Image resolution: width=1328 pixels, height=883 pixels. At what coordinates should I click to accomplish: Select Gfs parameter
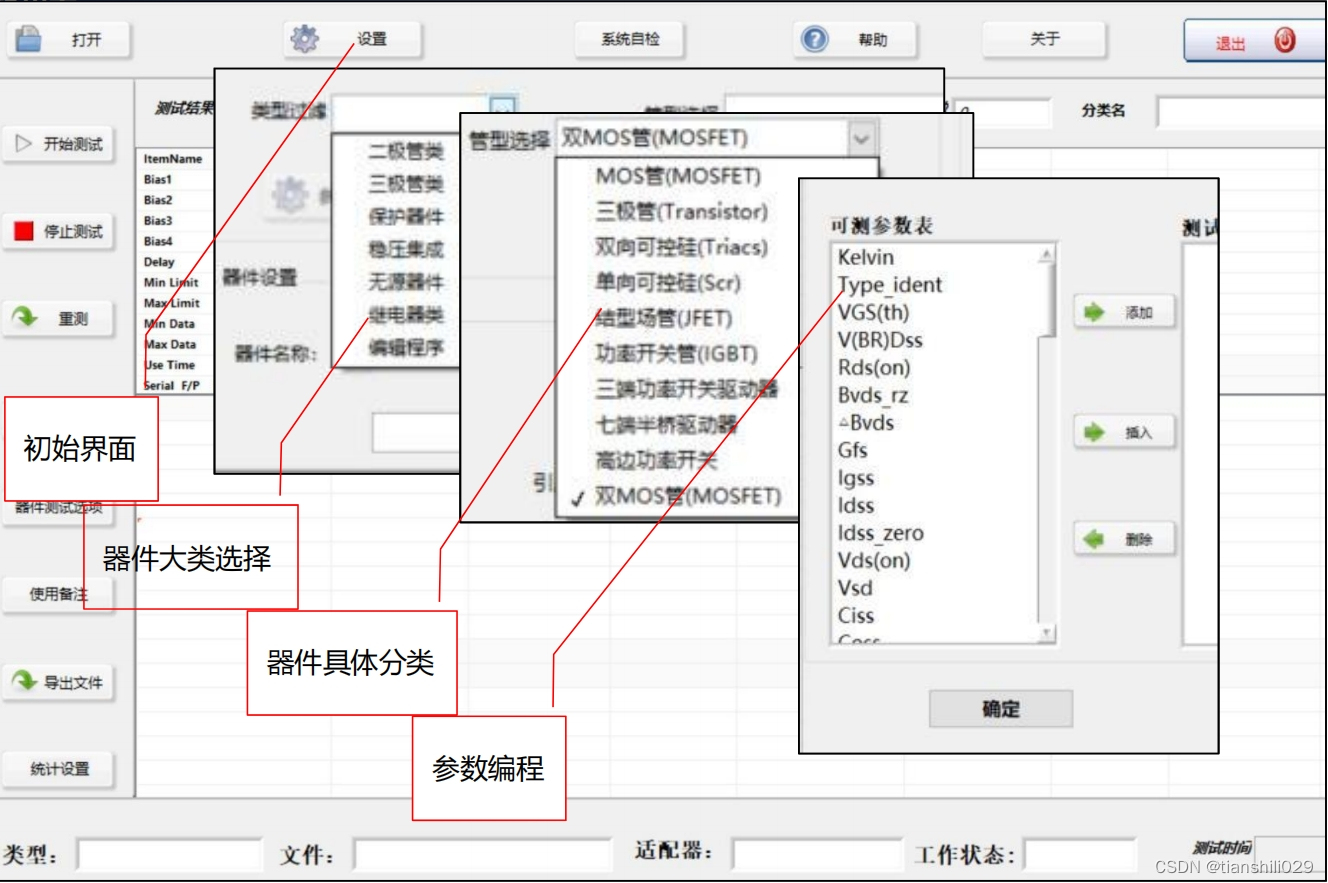click(x=853, y=450)
